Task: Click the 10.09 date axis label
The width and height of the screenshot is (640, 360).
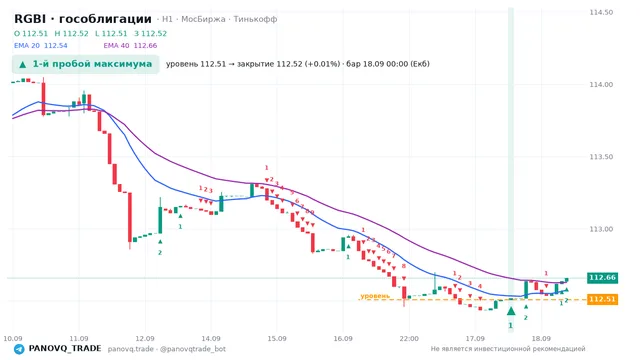Action: click(13, 338)
